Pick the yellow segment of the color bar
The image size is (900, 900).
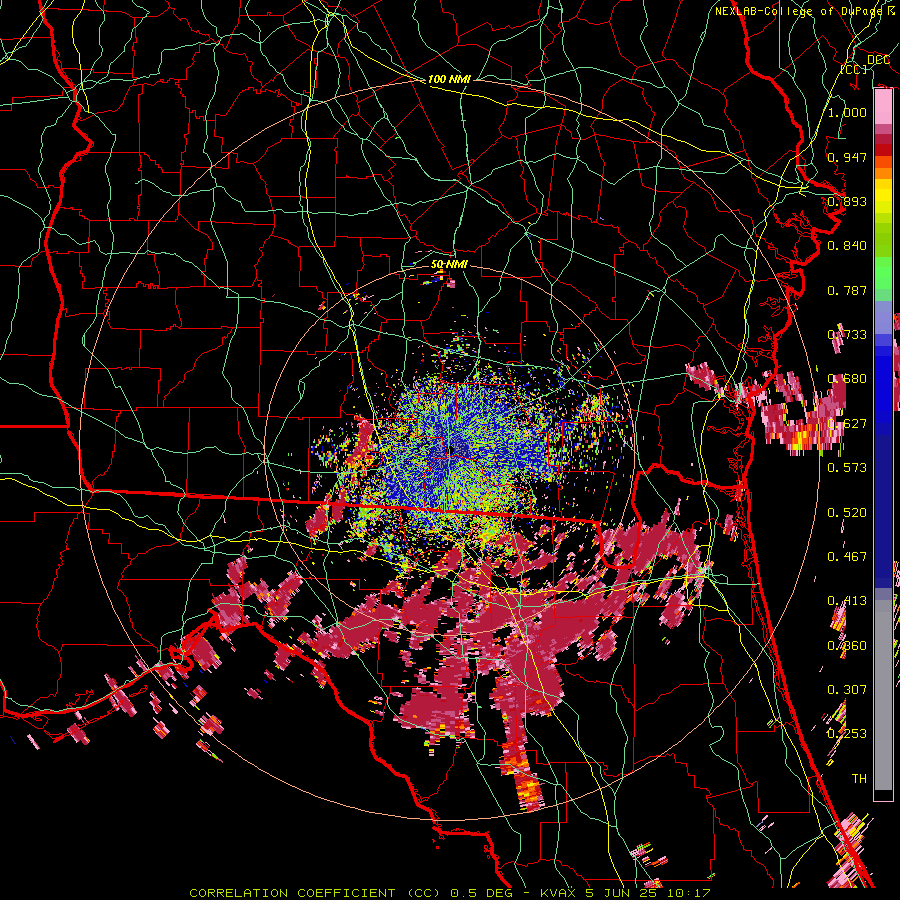pos(883,196)
